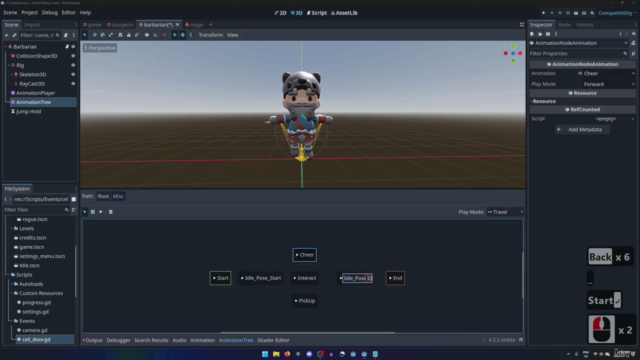Click the state machine create new nodes tool
Viewport: 640px width, 360px height.
click(93, 212)
